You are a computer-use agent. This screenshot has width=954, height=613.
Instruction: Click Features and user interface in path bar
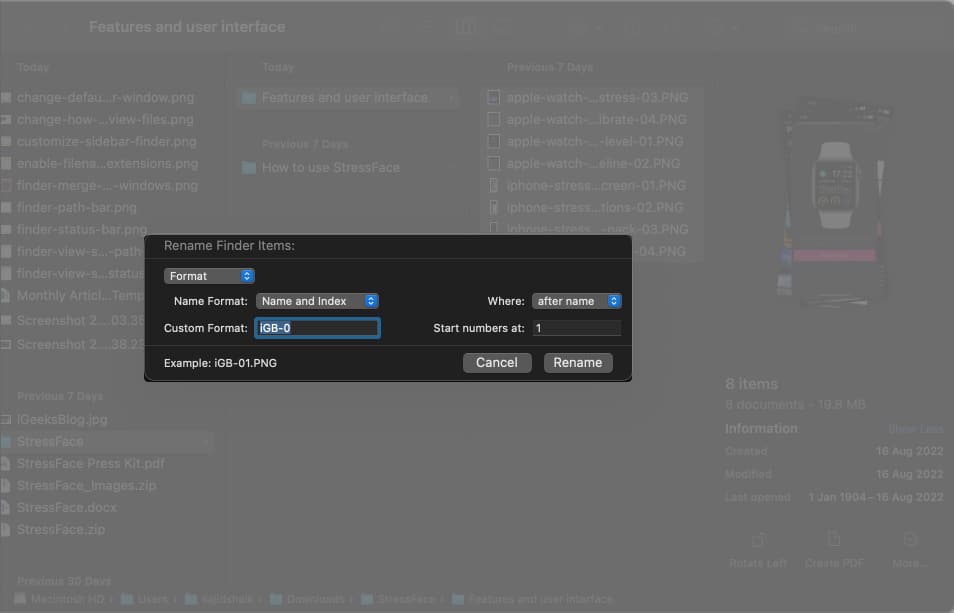532,599
